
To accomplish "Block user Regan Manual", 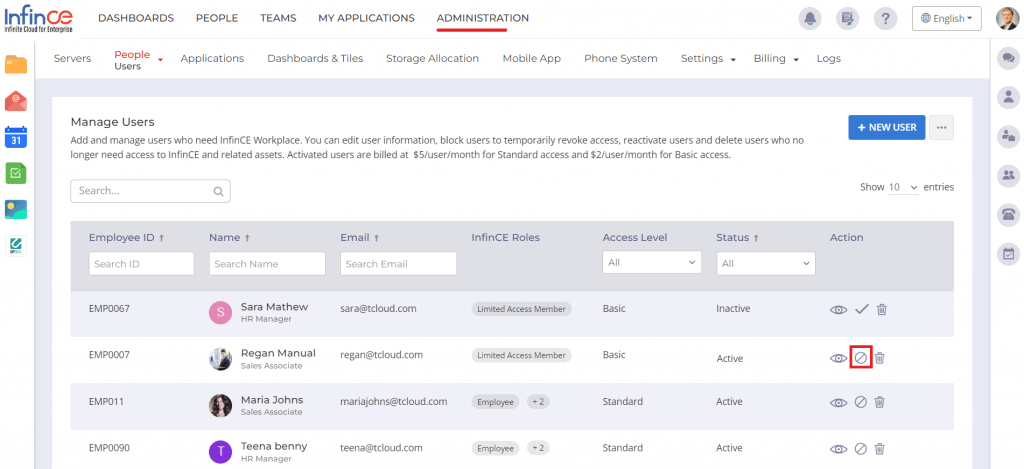I will (860, 358).
